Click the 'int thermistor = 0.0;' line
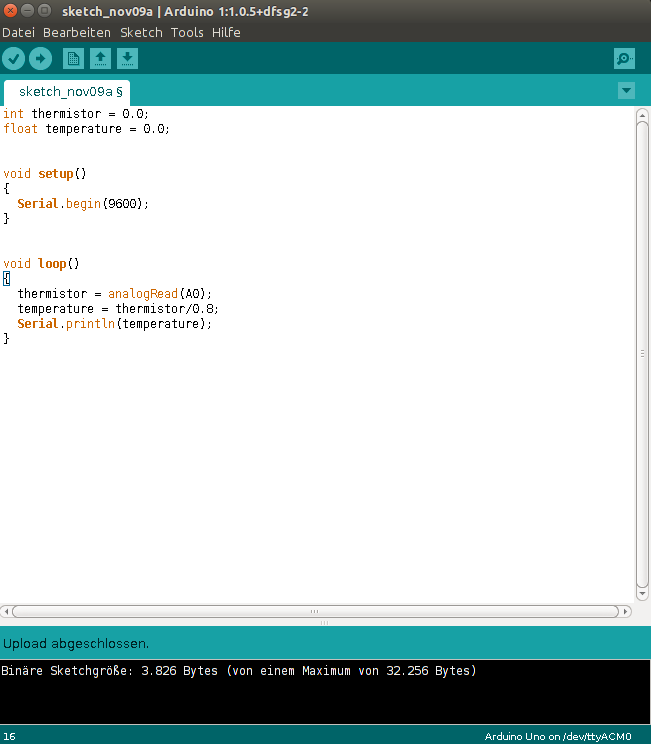Viewport: 651px width, 744px height. click(x=76, y=114)
